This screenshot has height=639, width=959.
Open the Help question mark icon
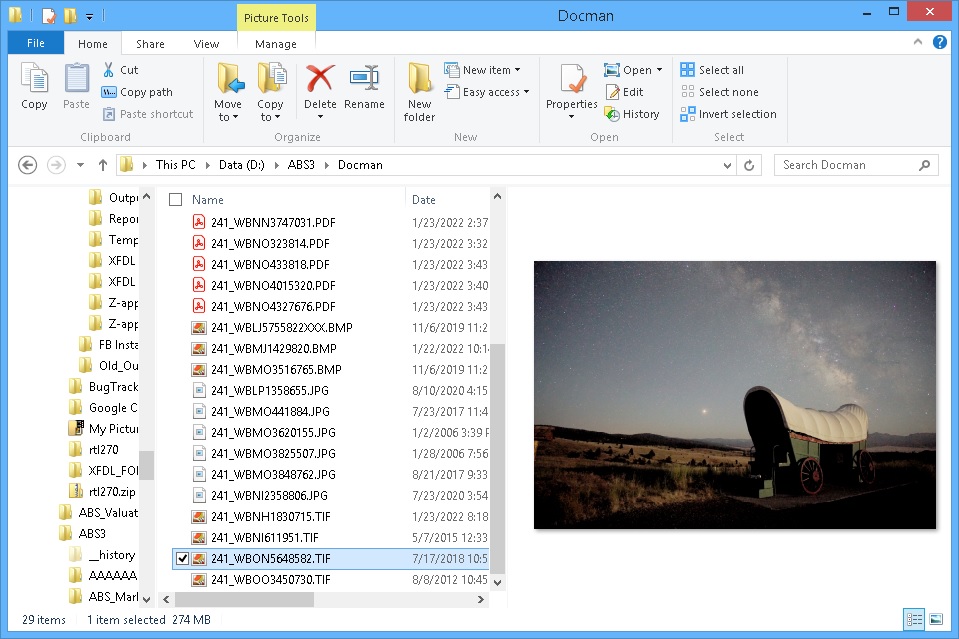click(940, 42)
